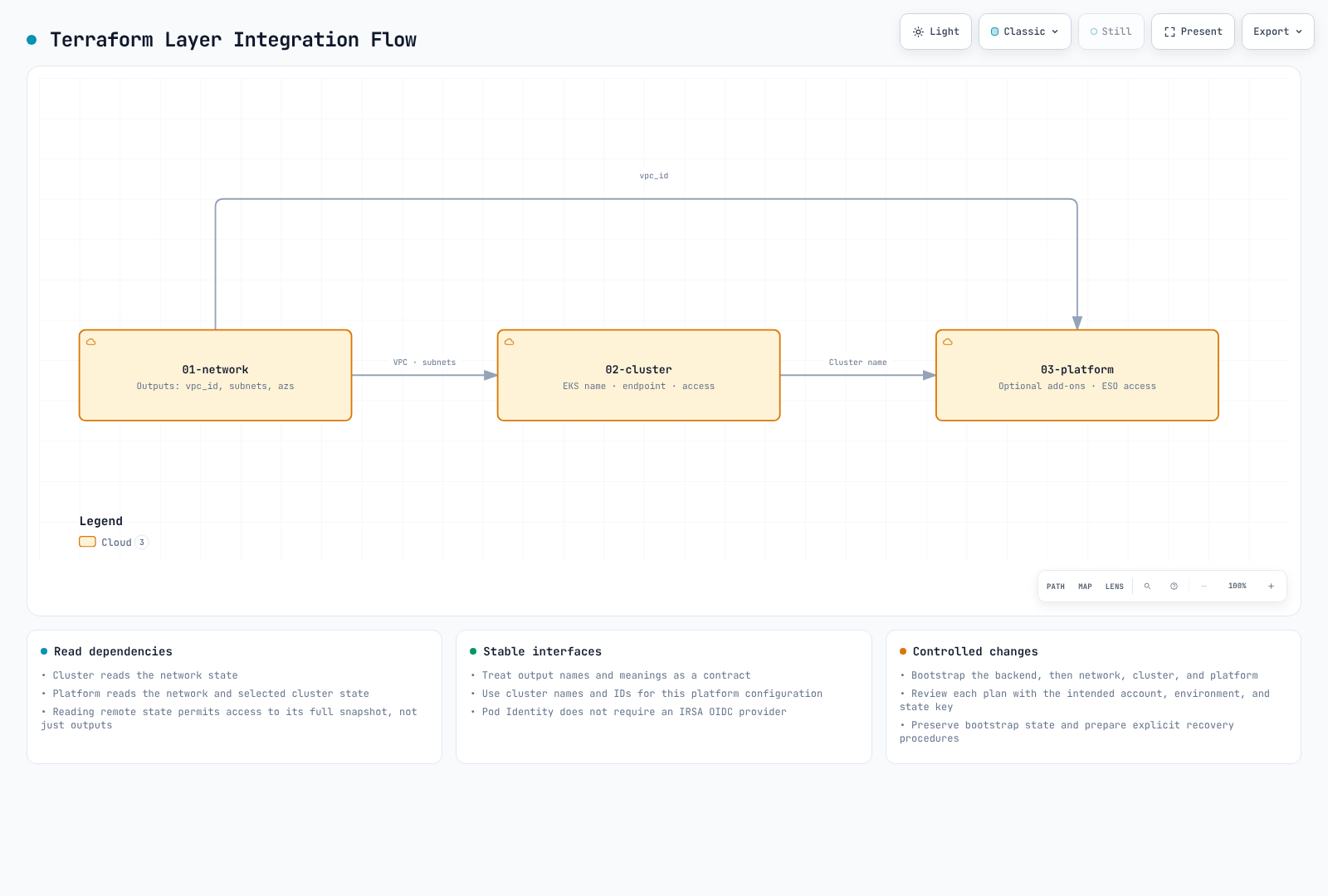Switch to MAP mode
The image size is (1328, 896).
point(1085,587)
